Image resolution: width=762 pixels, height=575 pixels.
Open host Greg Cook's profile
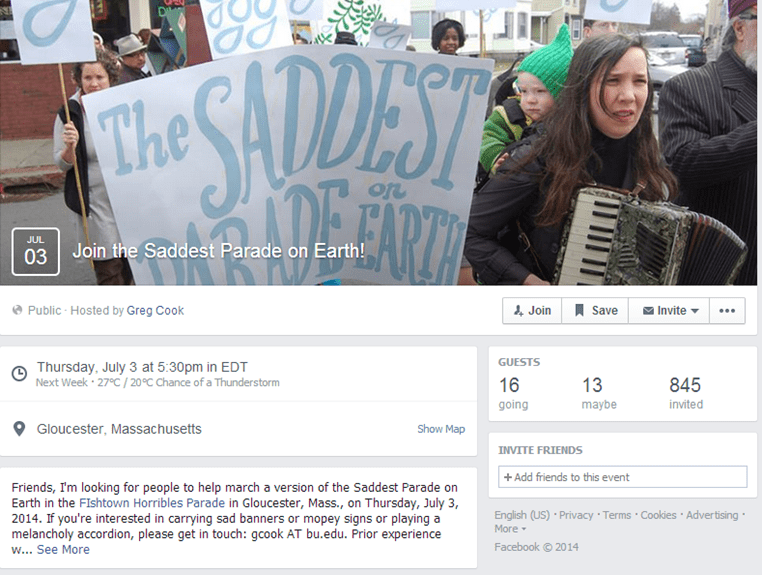pos(155,311)
